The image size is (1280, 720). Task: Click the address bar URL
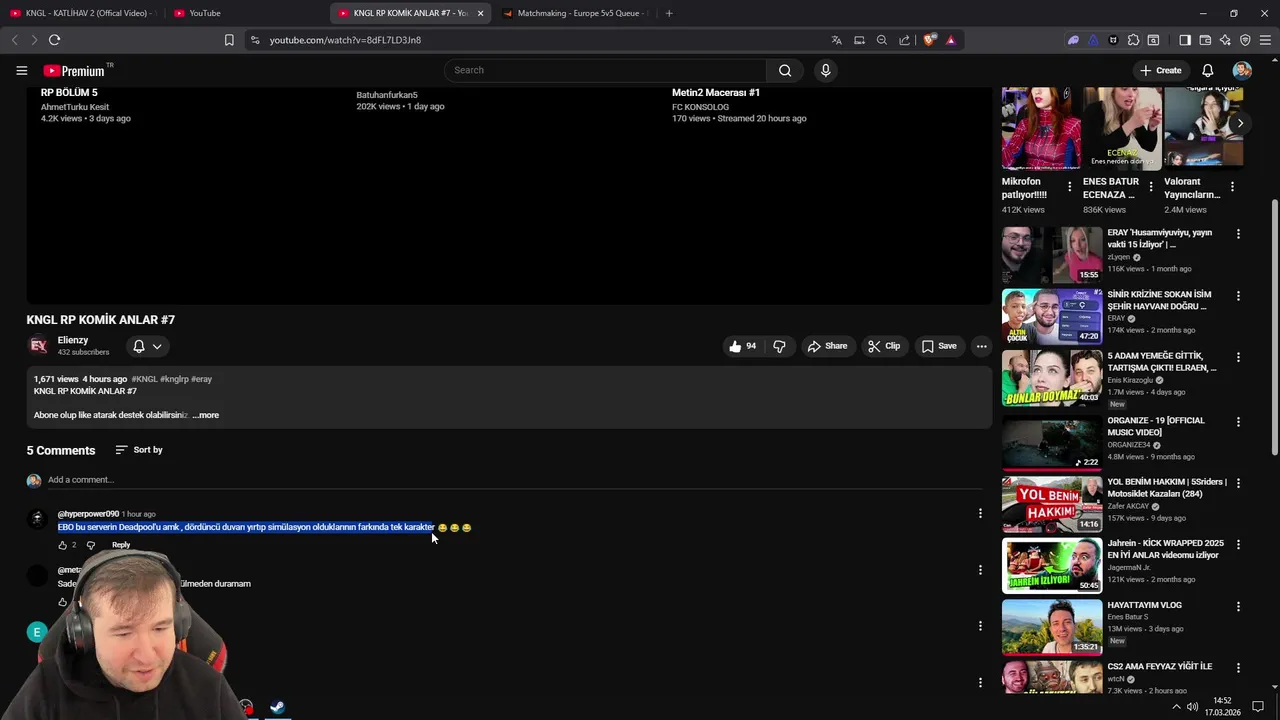345,40
